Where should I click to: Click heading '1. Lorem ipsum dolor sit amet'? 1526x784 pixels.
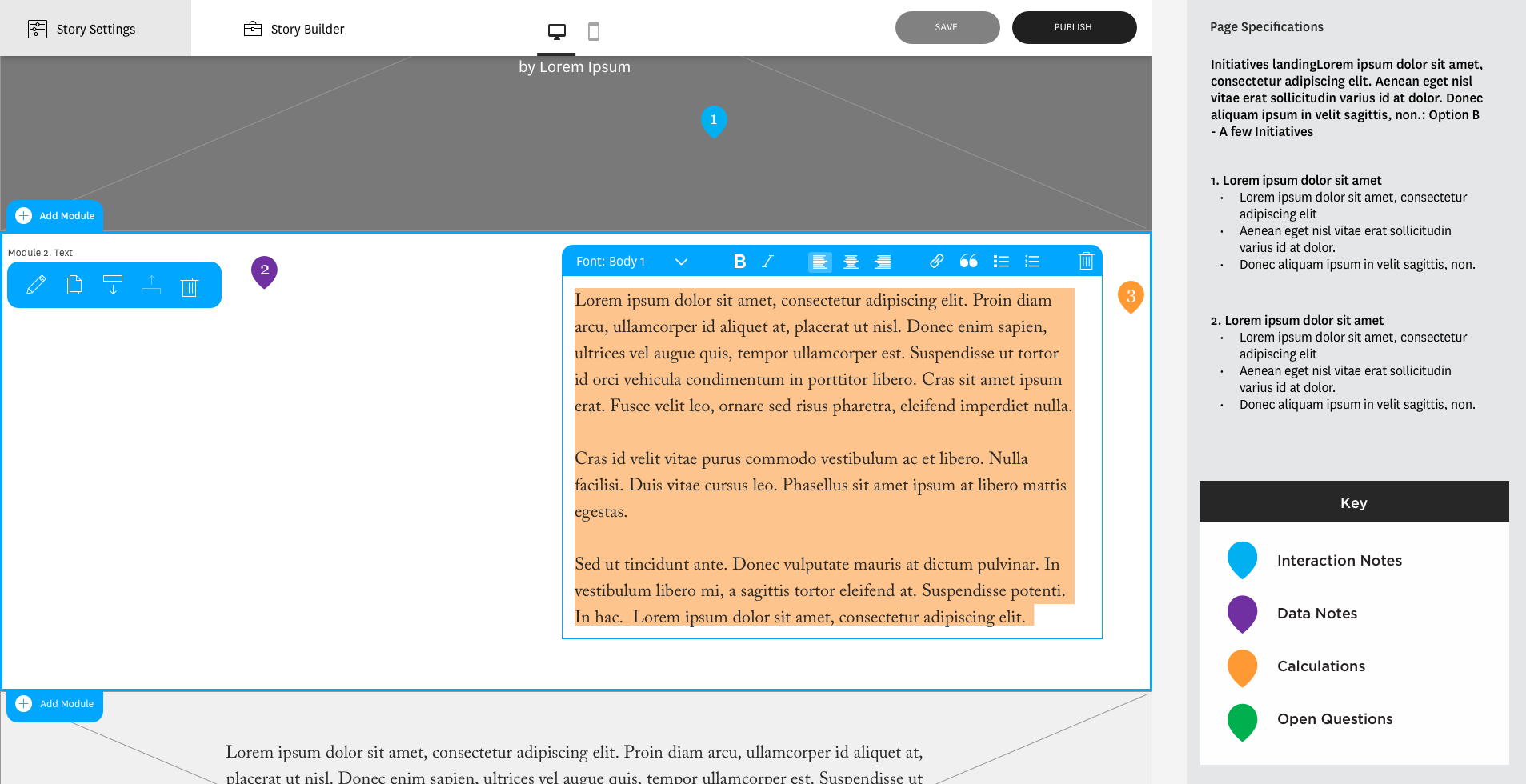click(x=1296, y=181)
